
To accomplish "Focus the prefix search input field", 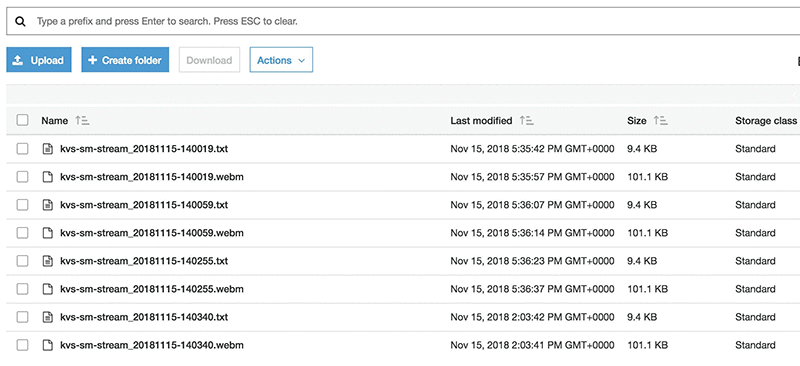I will click(x=403, y=21).
